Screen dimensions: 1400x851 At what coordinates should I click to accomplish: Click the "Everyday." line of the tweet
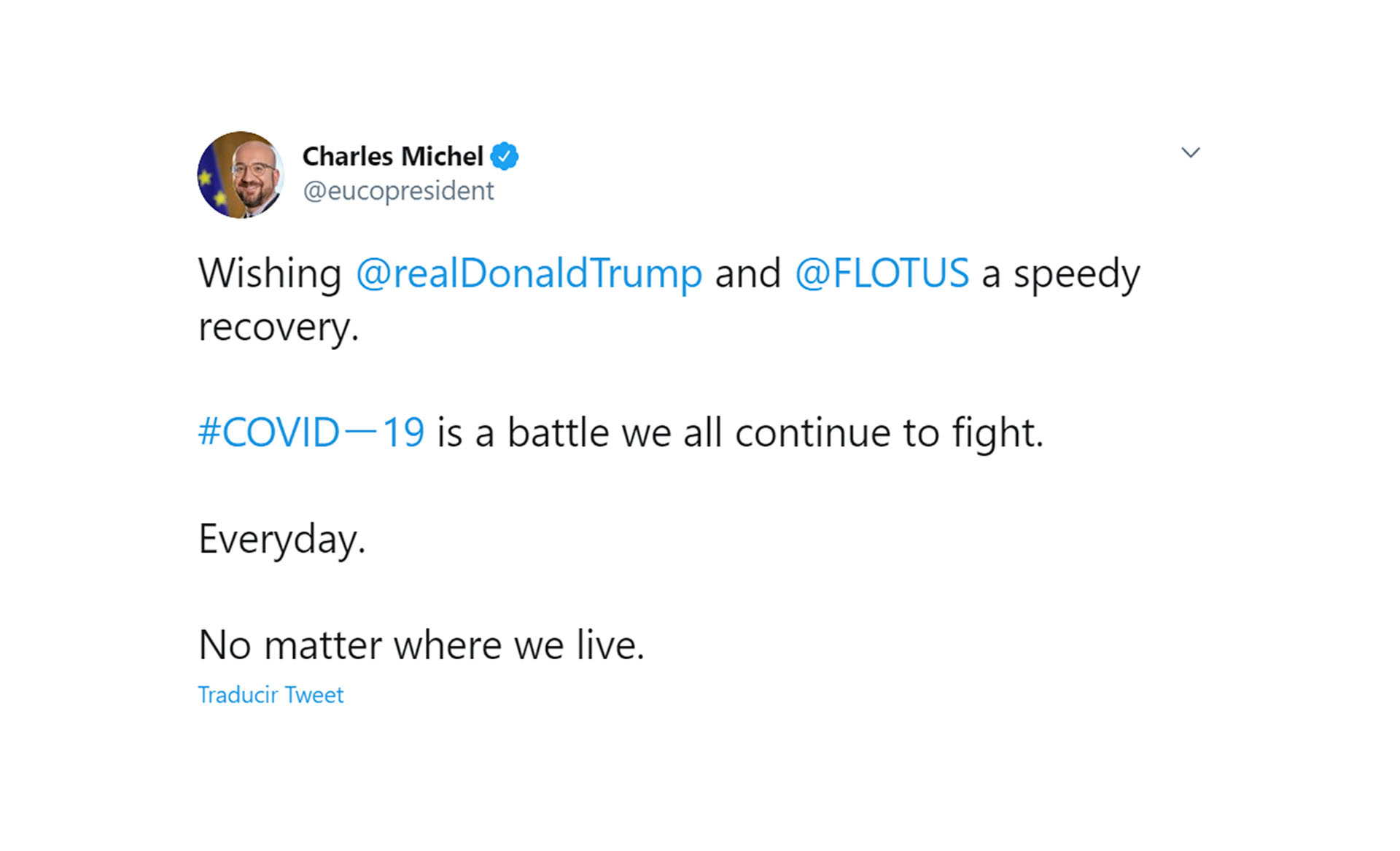(x=281, y=540)
